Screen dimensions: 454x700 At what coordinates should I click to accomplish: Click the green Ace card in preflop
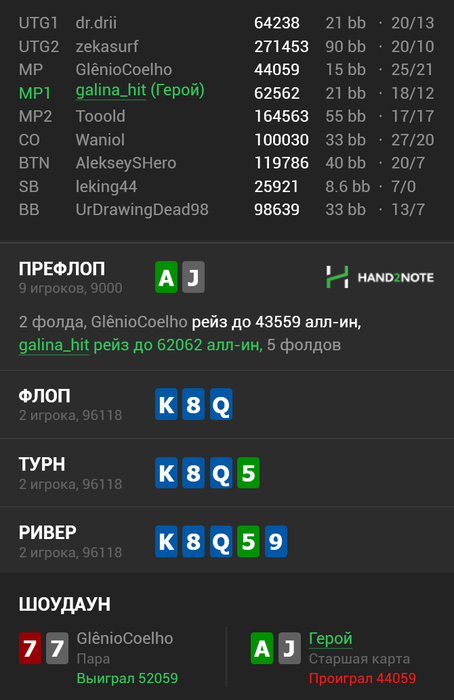[x=166, y=277]
